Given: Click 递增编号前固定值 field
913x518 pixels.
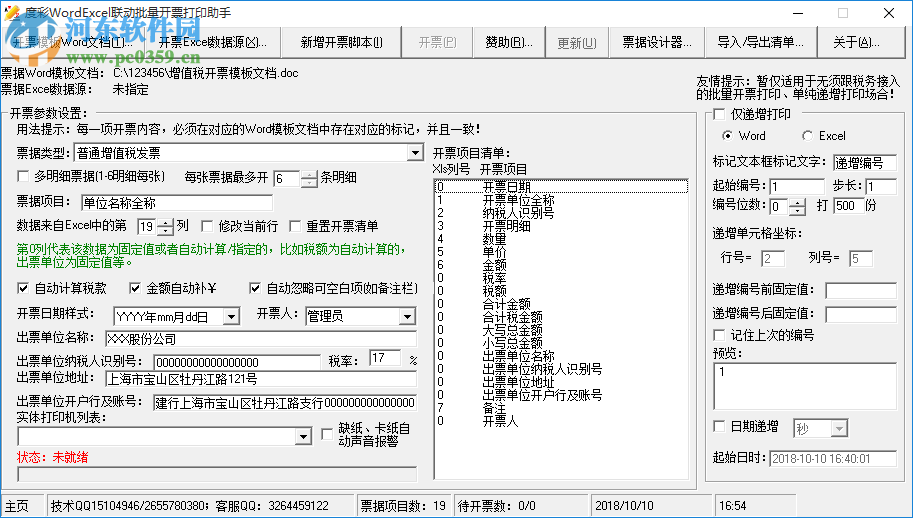Looking at the screenshot, I should pyautogui.click(x=861, y=290).
